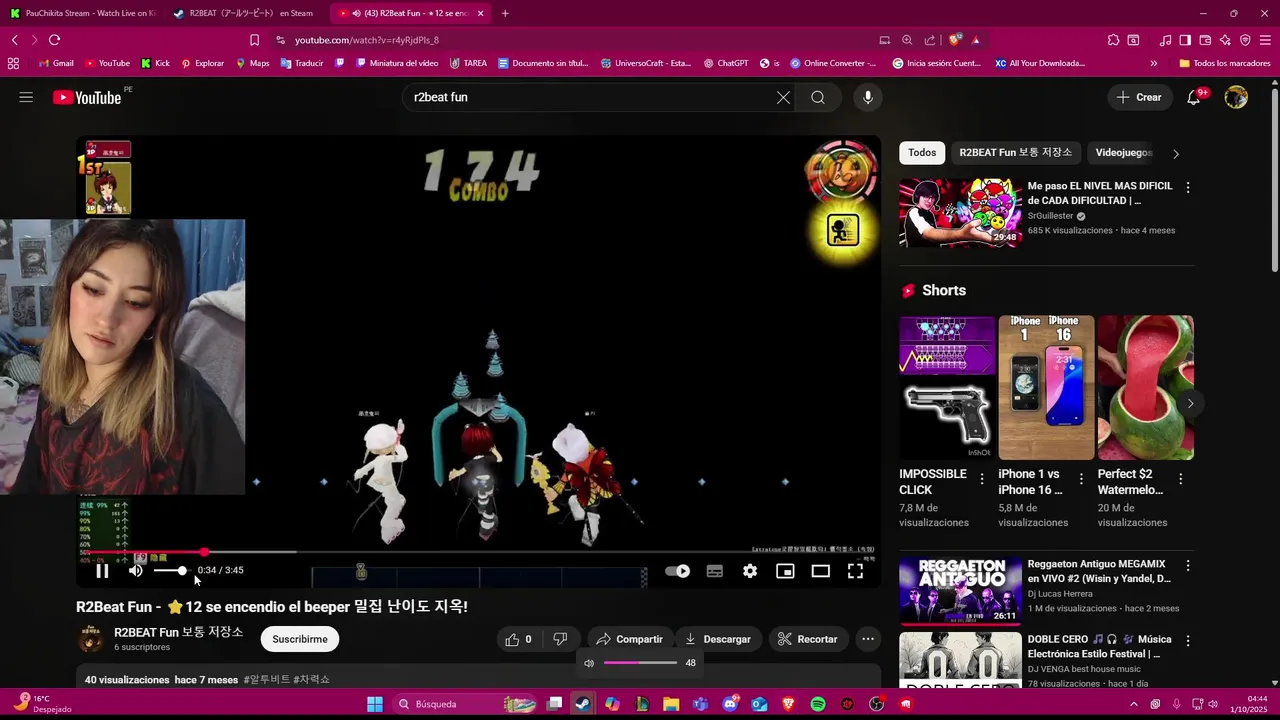Go back in browser history
This screenshot has height=720, width=1280.
[x=14, y=40]
